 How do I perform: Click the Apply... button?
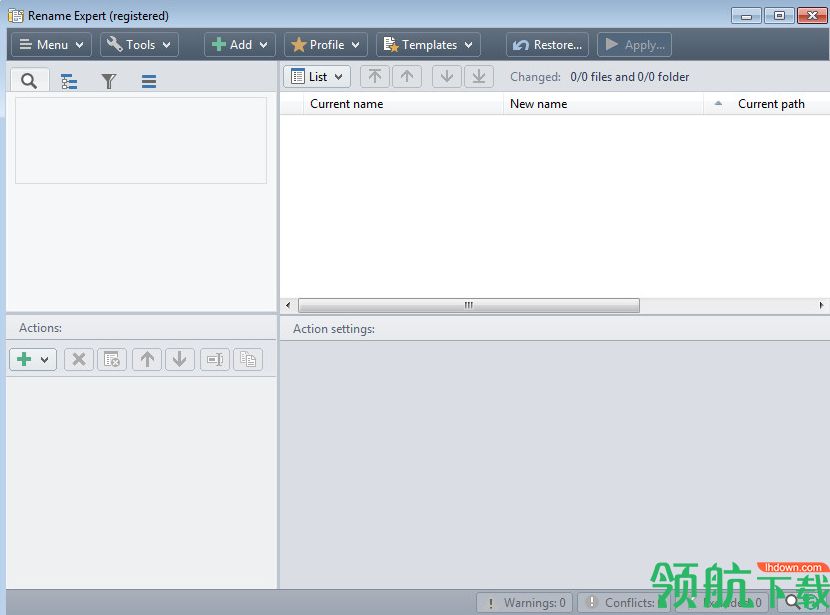click(x=634, y=45)
